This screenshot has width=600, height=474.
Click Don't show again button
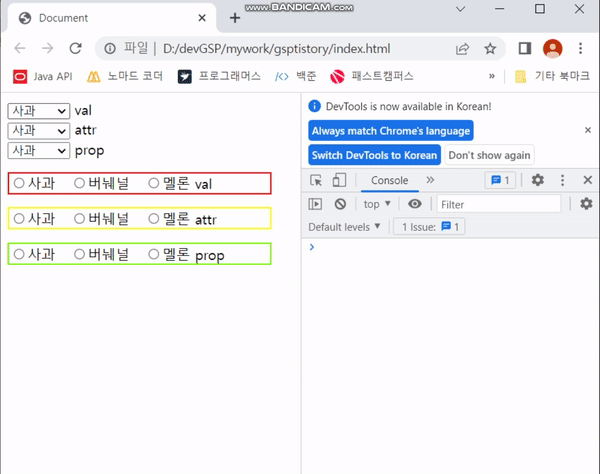(x=489, y=155)
